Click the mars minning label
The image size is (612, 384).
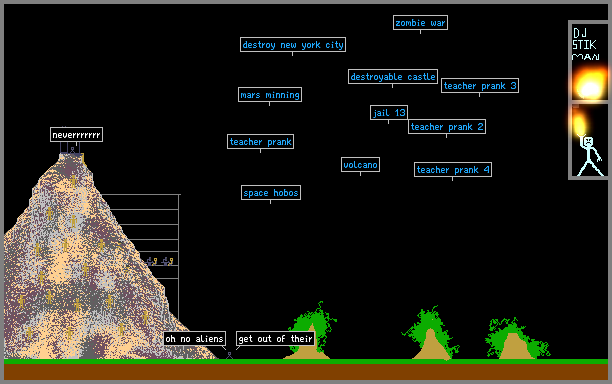coord(270,94)
